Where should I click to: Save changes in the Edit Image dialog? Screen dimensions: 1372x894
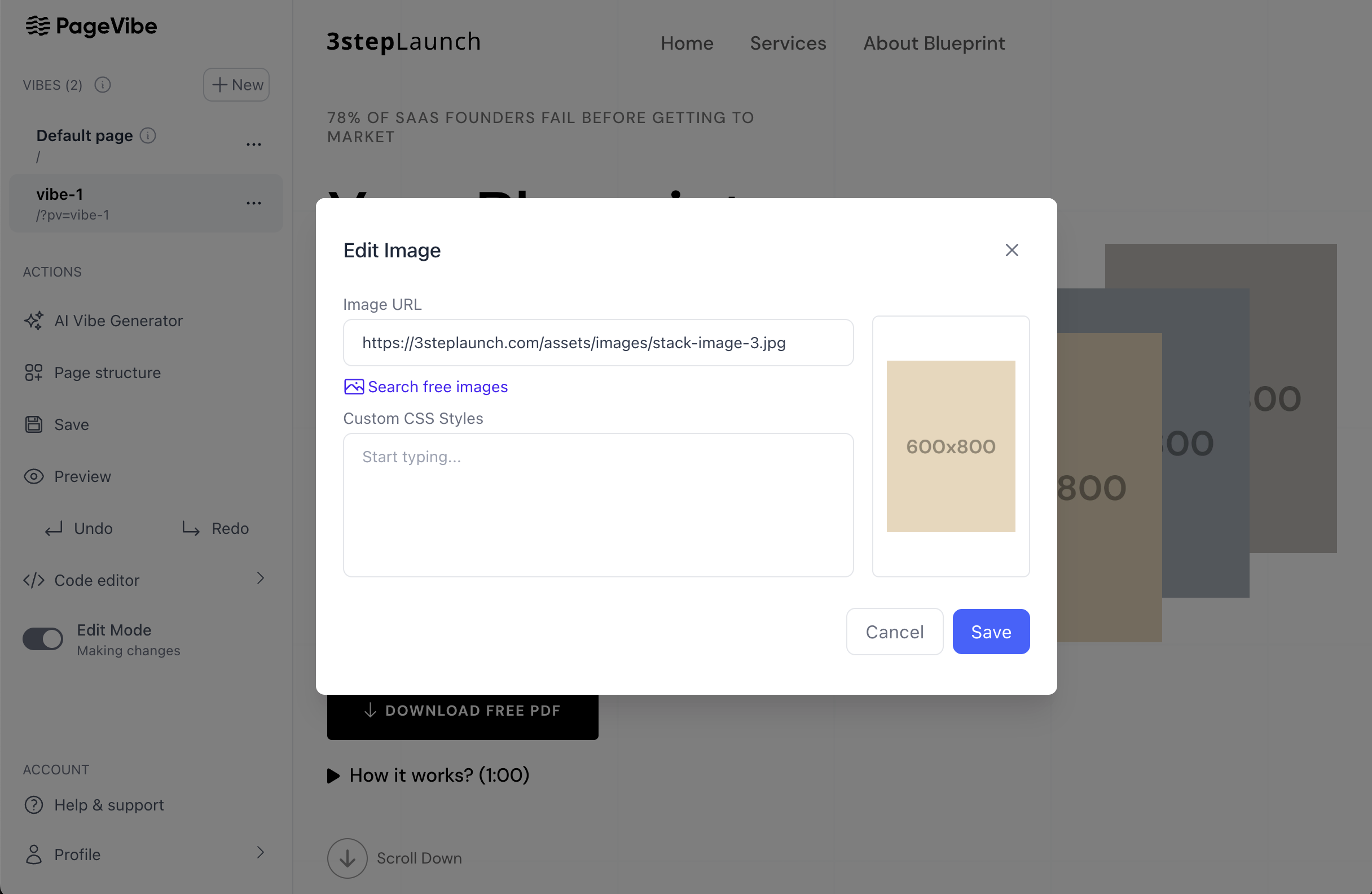pos(990,631)
